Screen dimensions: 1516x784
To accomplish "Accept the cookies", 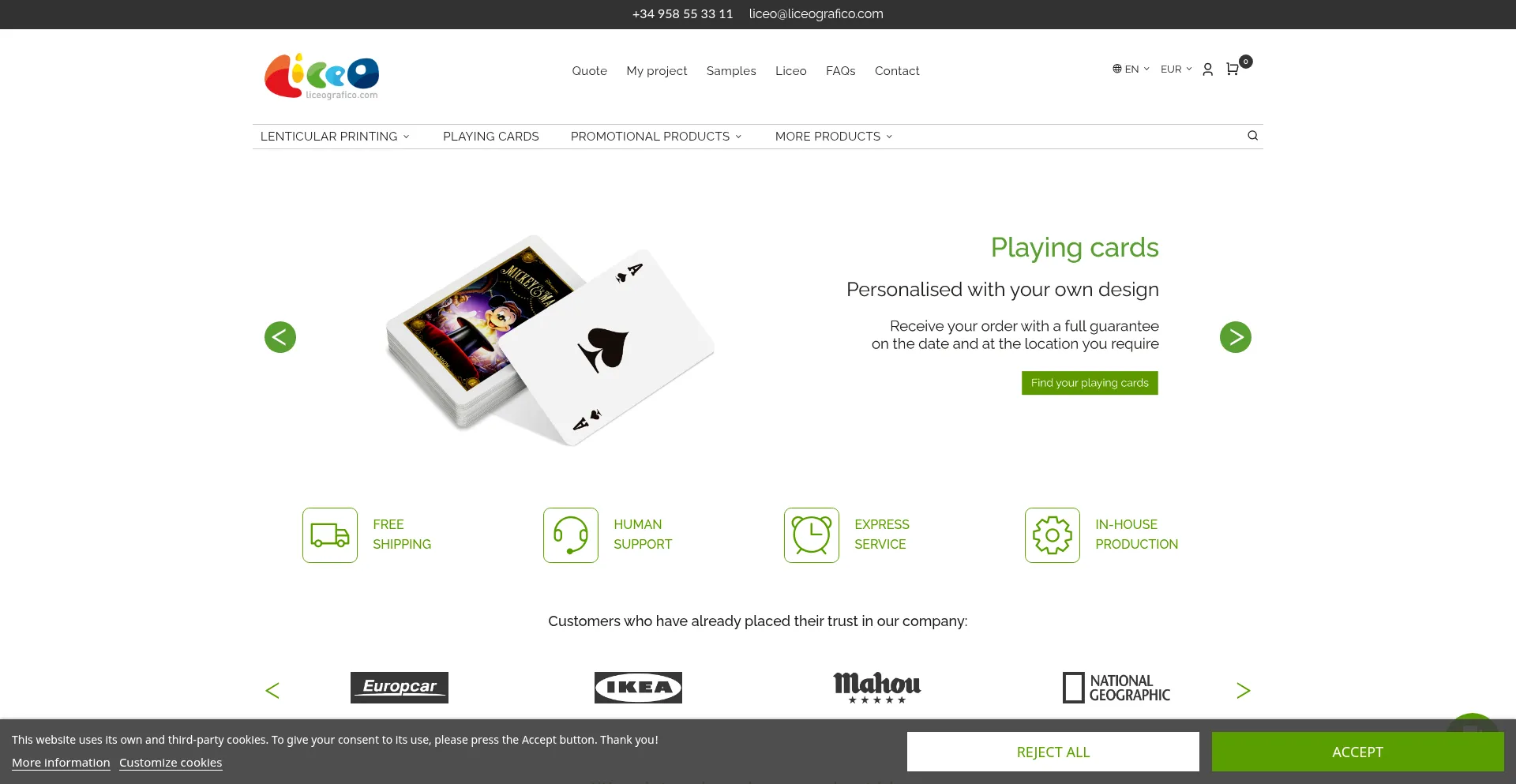I will pos(1358,752).
